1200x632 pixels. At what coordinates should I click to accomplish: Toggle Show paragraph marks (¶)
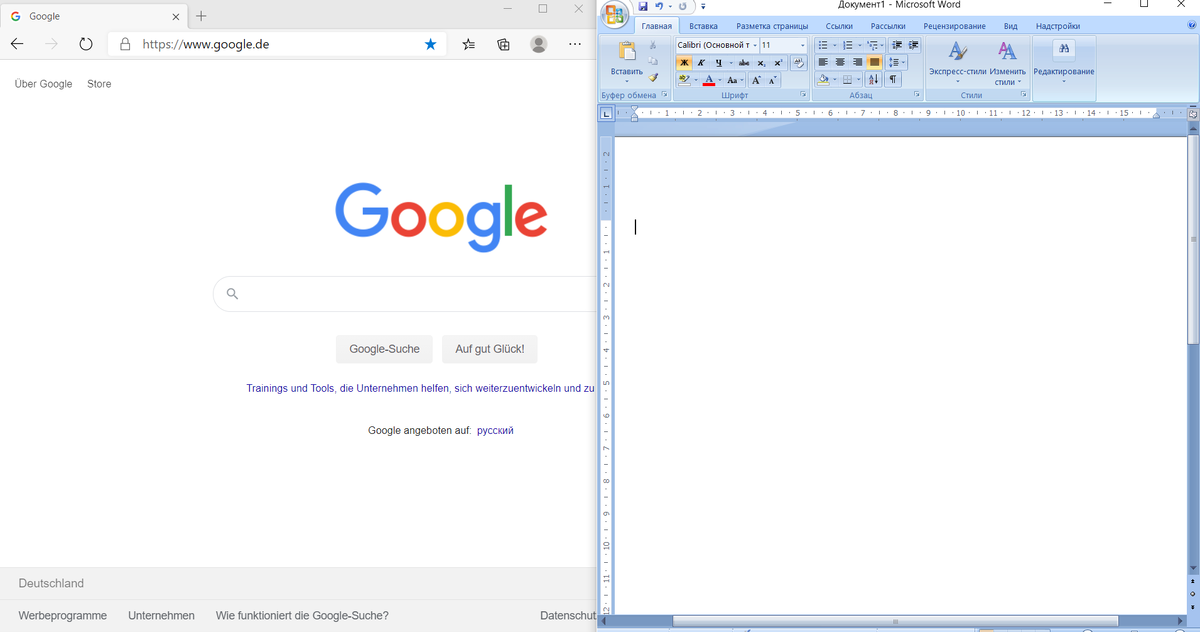coord(893,79)
